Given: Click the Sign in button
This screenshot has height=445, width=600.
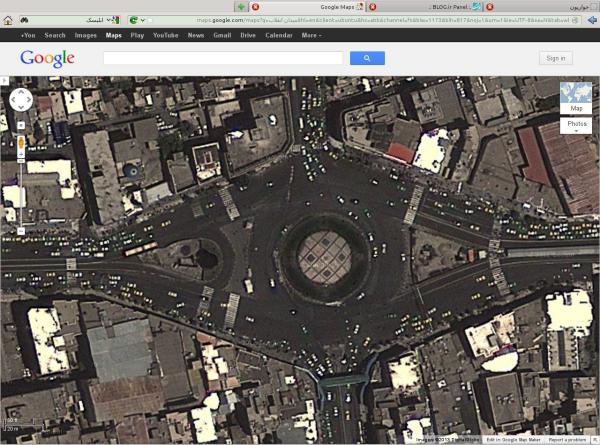Looking at the screenshot, I should [x=556, y=59].
